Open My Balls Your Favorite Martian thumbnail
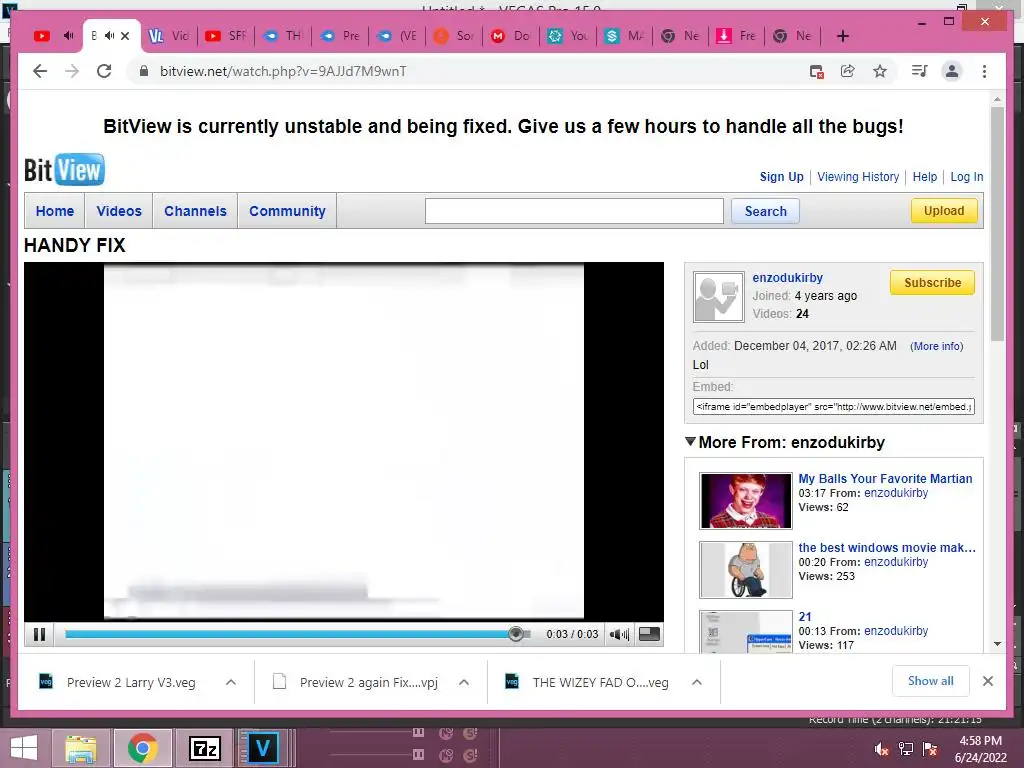This screenshot has height=768, width=1024. [746, 501]
